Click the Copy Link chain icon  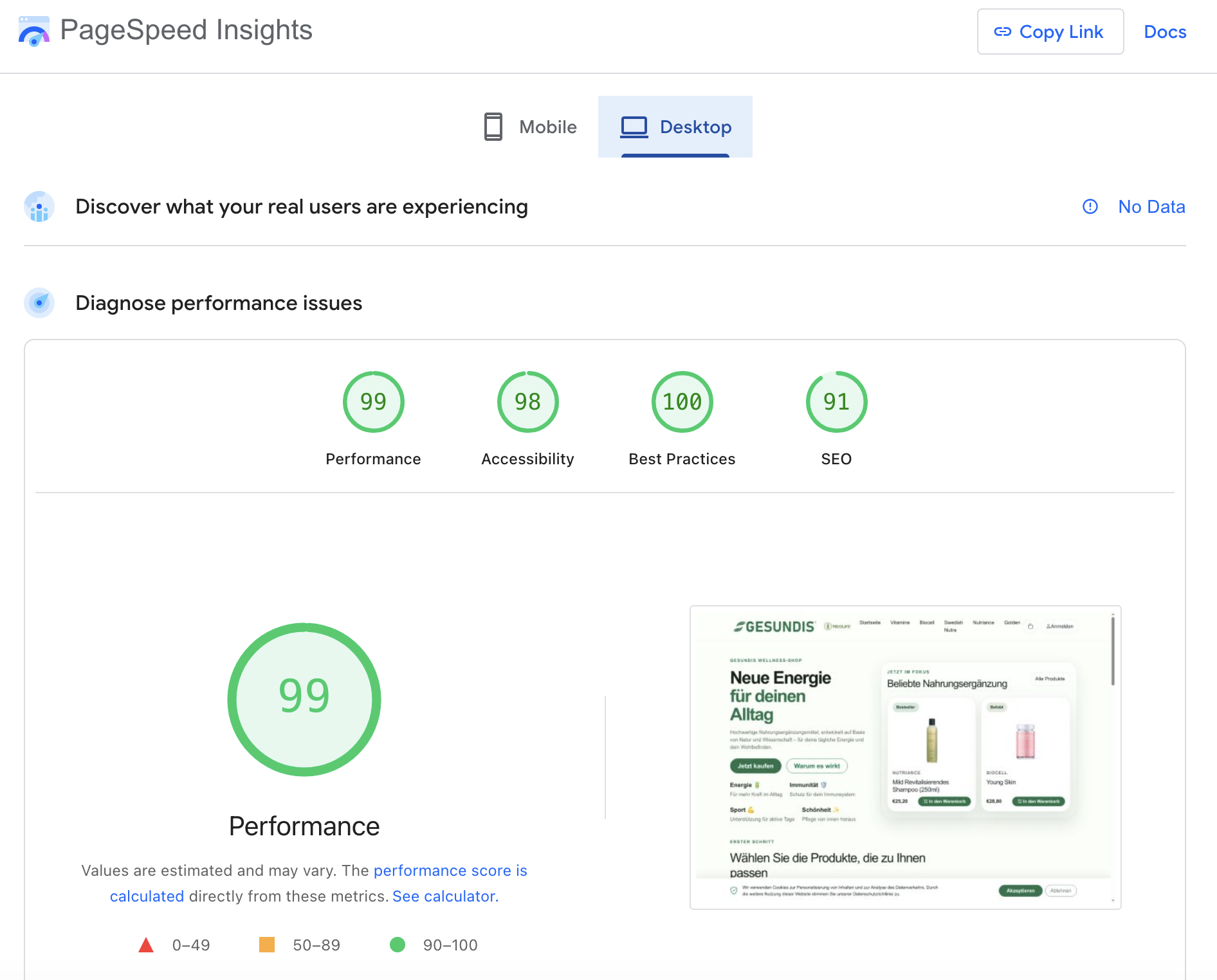tap(1003, 32)
